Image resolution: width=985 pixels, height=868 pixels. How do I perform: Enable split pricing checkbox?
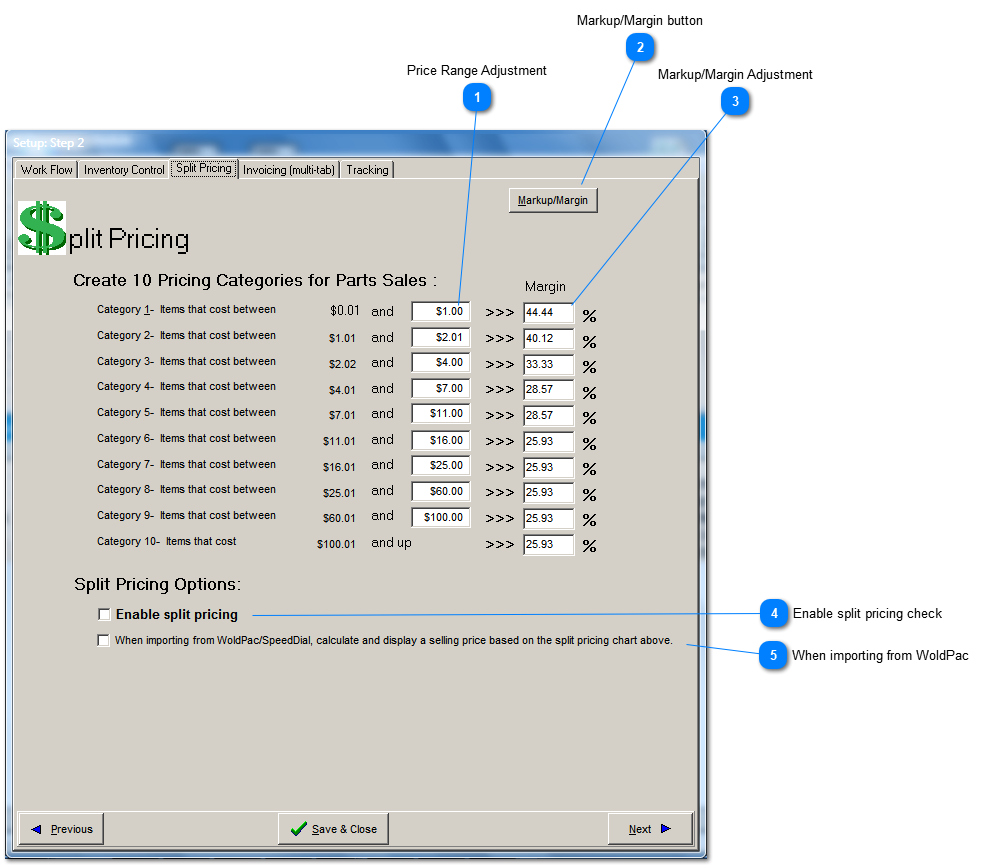point(104,614)
